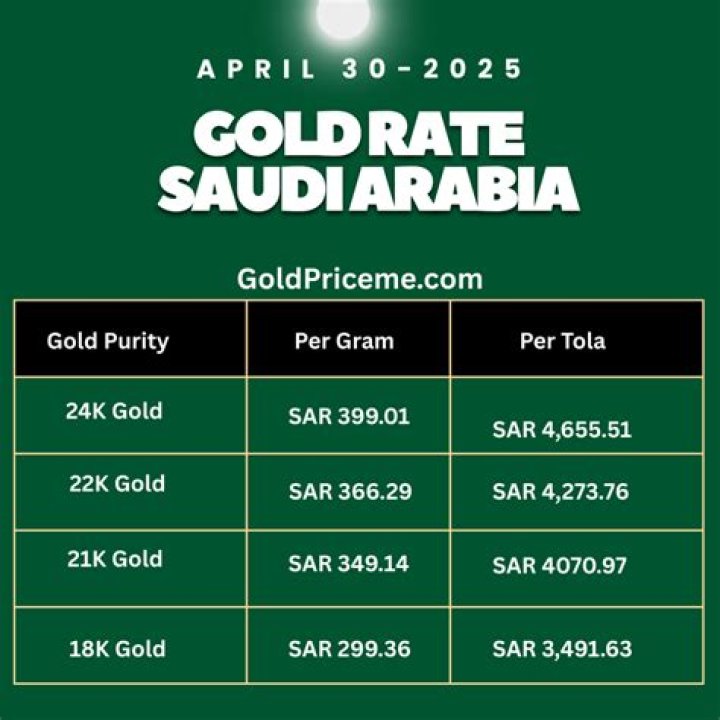
Task: Click the Per Tola column header
Action: click(x=562, y=341)
